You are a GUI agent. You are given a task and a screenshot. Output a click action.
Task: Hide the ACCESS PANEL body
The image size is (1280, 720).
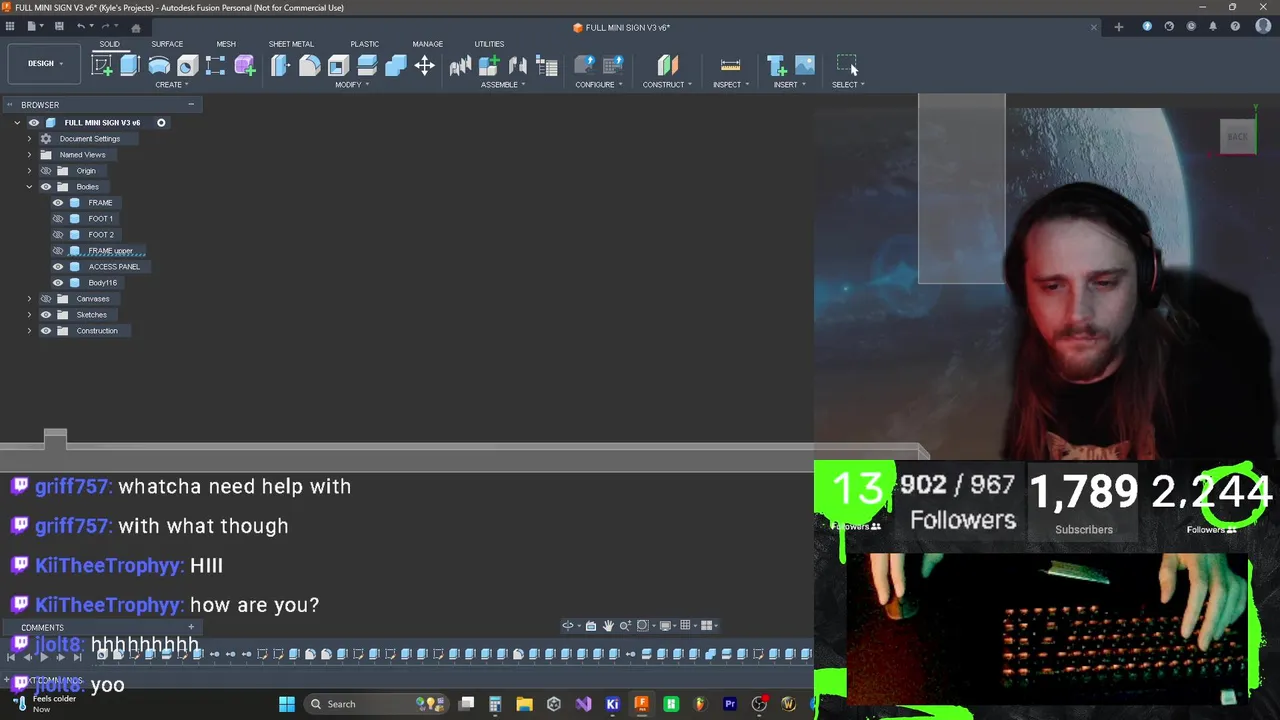click(58, 267)
